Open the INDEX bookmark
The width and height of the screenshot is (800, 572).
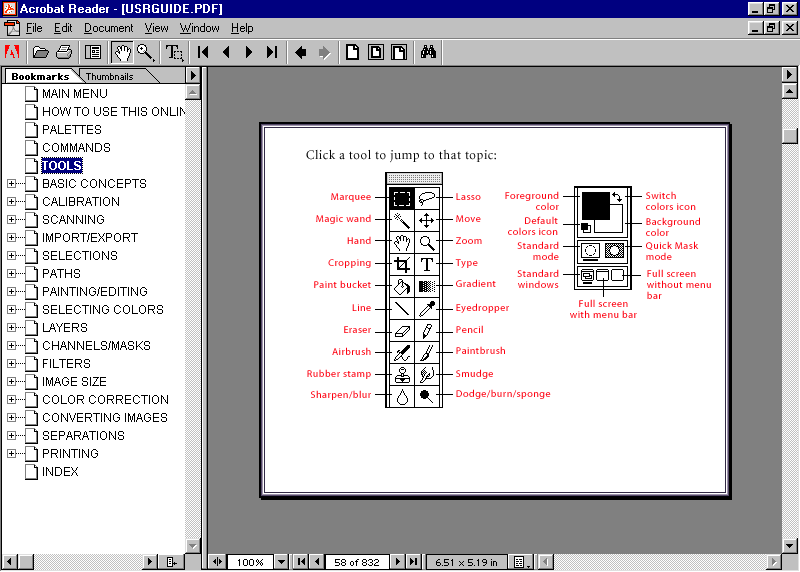click(x=60, y=471)
